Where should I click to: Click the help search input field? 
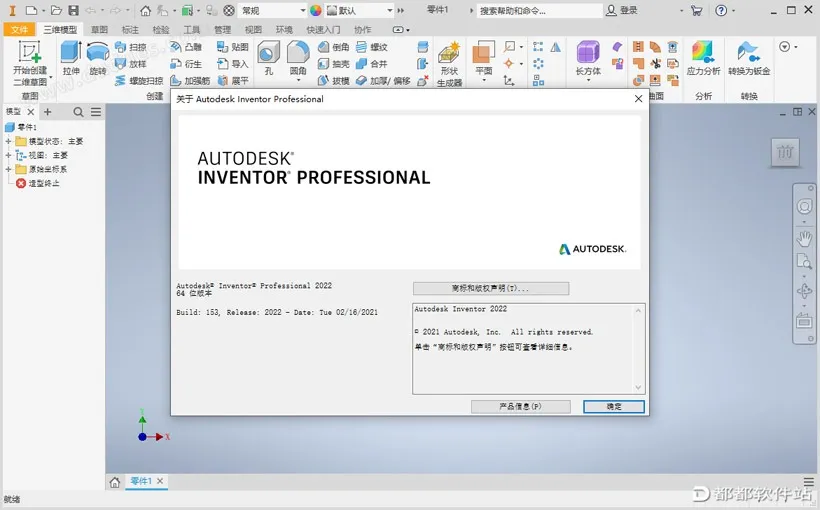click(x=538, y=10)
